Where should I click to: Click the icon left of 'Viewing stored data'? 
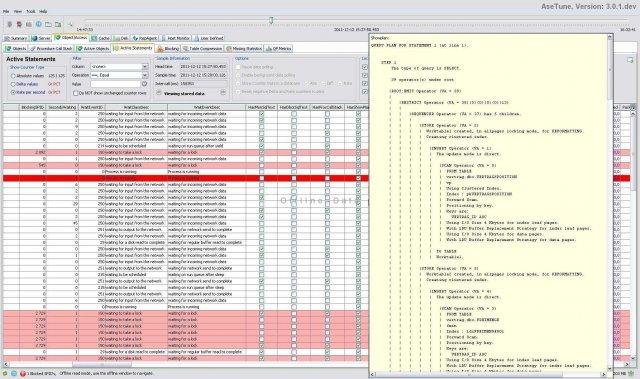159,93
